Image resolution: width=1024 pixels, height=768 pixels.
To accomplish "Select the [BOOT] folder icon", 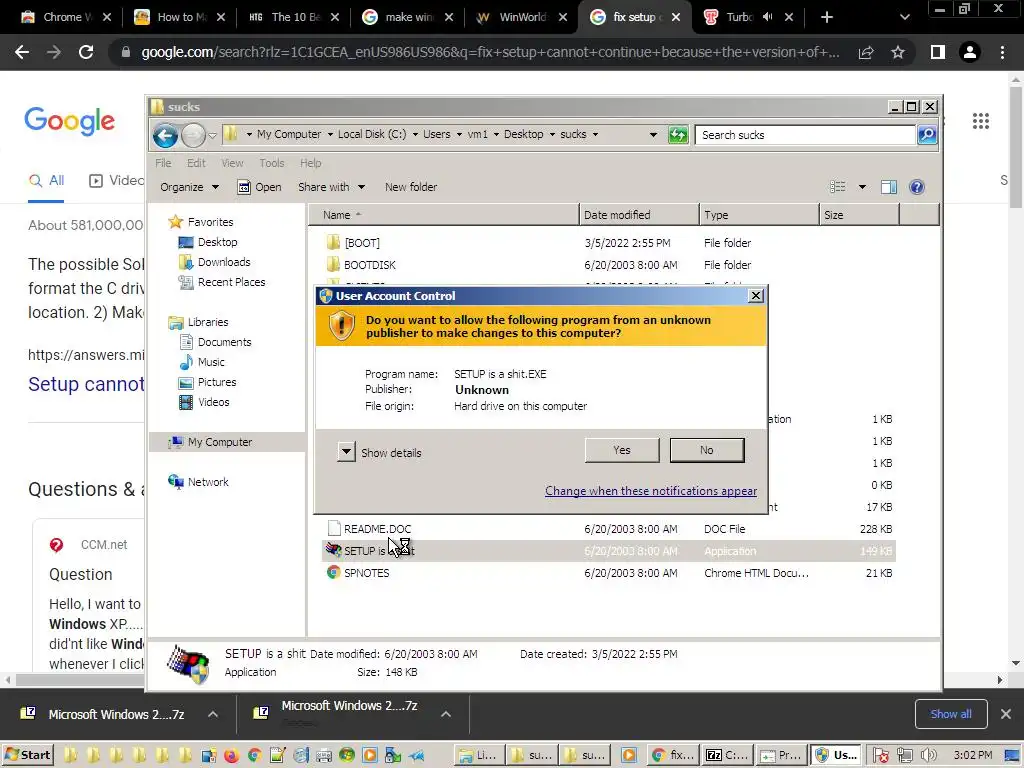I will 333,242.
